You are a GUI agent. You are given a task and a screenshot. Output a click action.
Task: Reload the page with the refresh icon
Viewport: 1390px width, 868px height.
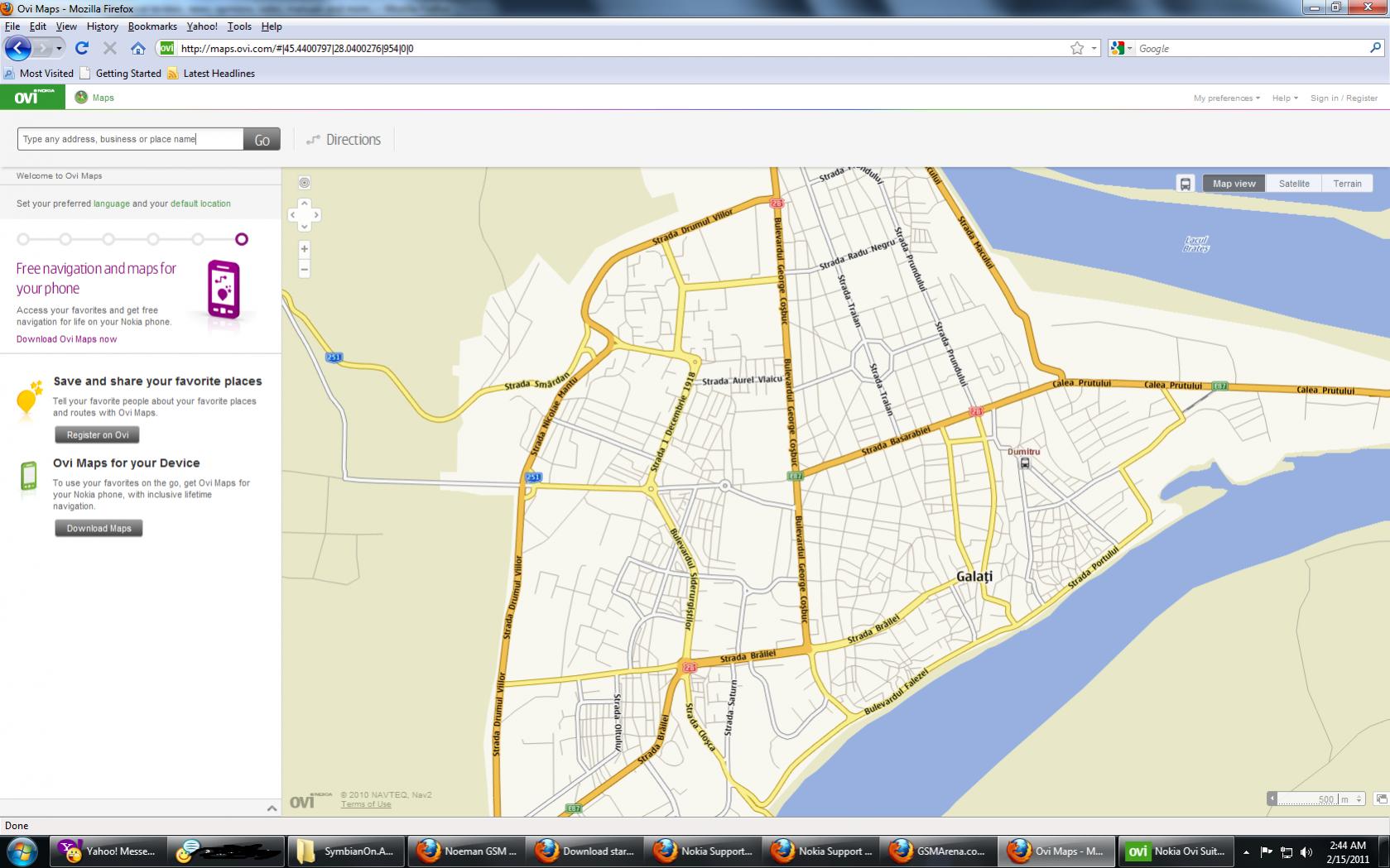(81, 48)
